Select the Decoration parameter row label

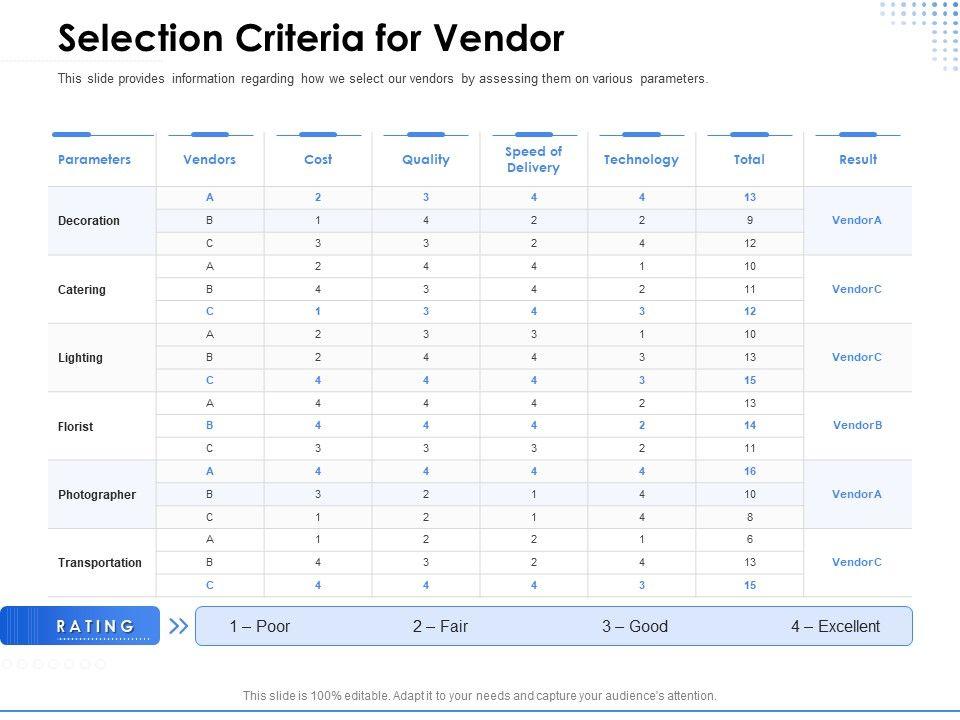[89, 221]
